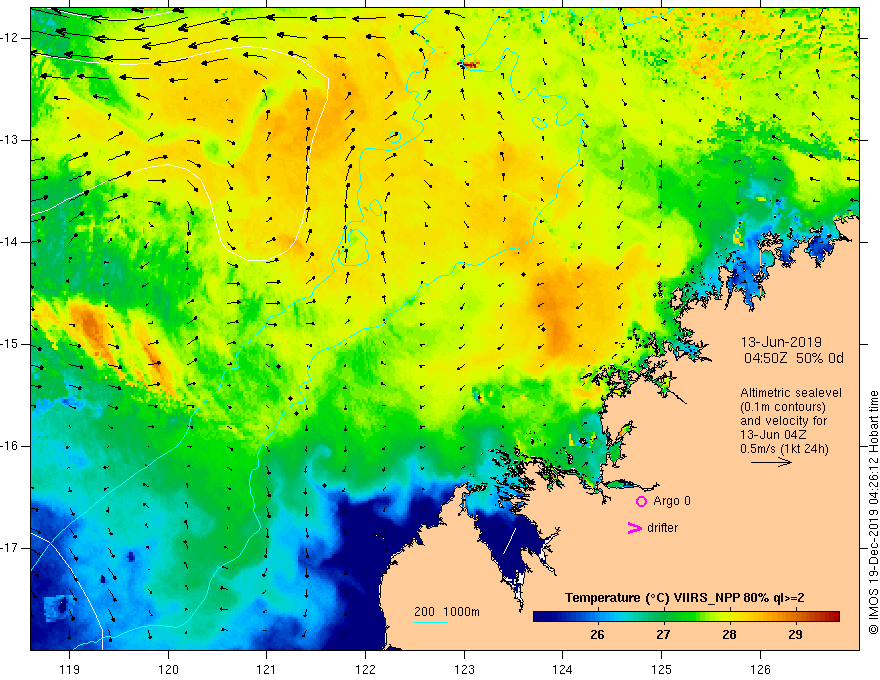This screenshot has width=880, height=680.
Task: Click the longitude 122 axis label
Action: click(x=365, y=669)
